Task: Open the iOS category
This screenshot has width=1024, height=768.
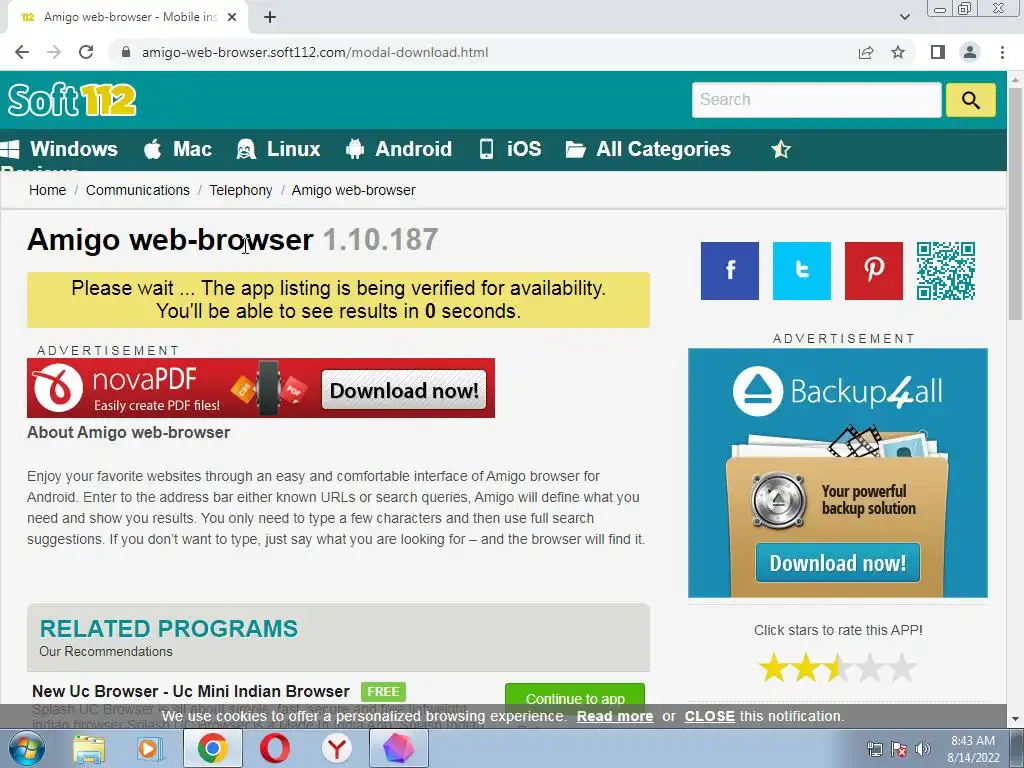Action: point(510,149)
